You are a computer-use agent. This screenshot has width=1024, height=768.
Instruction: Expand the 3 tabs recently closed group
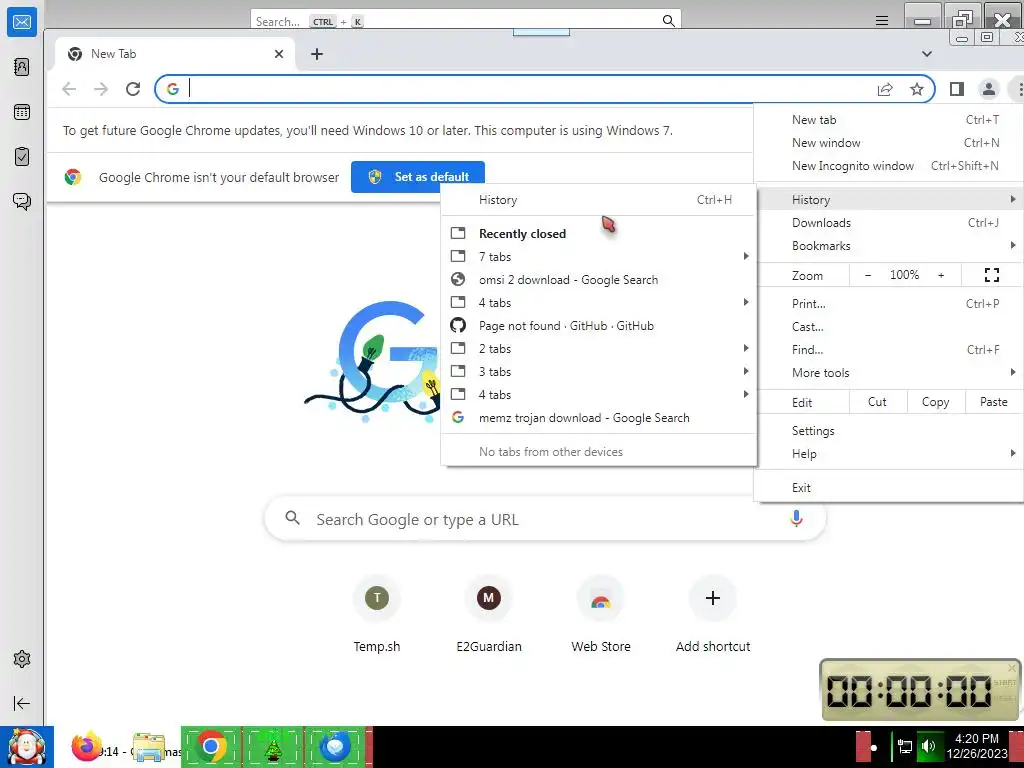(599, 372)
